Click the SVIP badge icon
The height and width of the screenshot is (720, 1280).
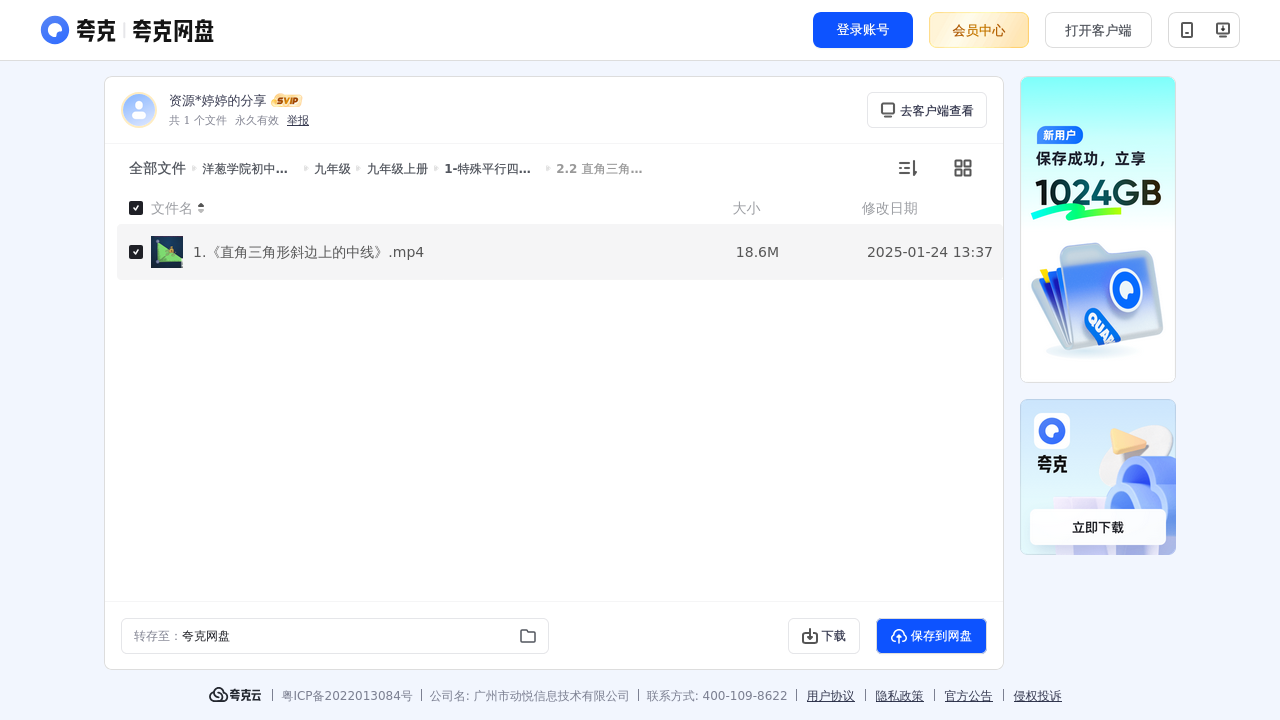[x=287, y=101]
